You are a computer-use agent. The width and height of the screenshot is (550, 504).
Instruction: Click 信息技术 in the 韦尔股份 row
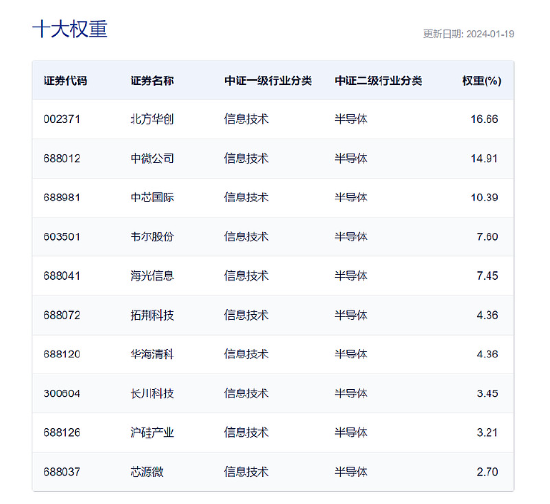coord(246,237)
